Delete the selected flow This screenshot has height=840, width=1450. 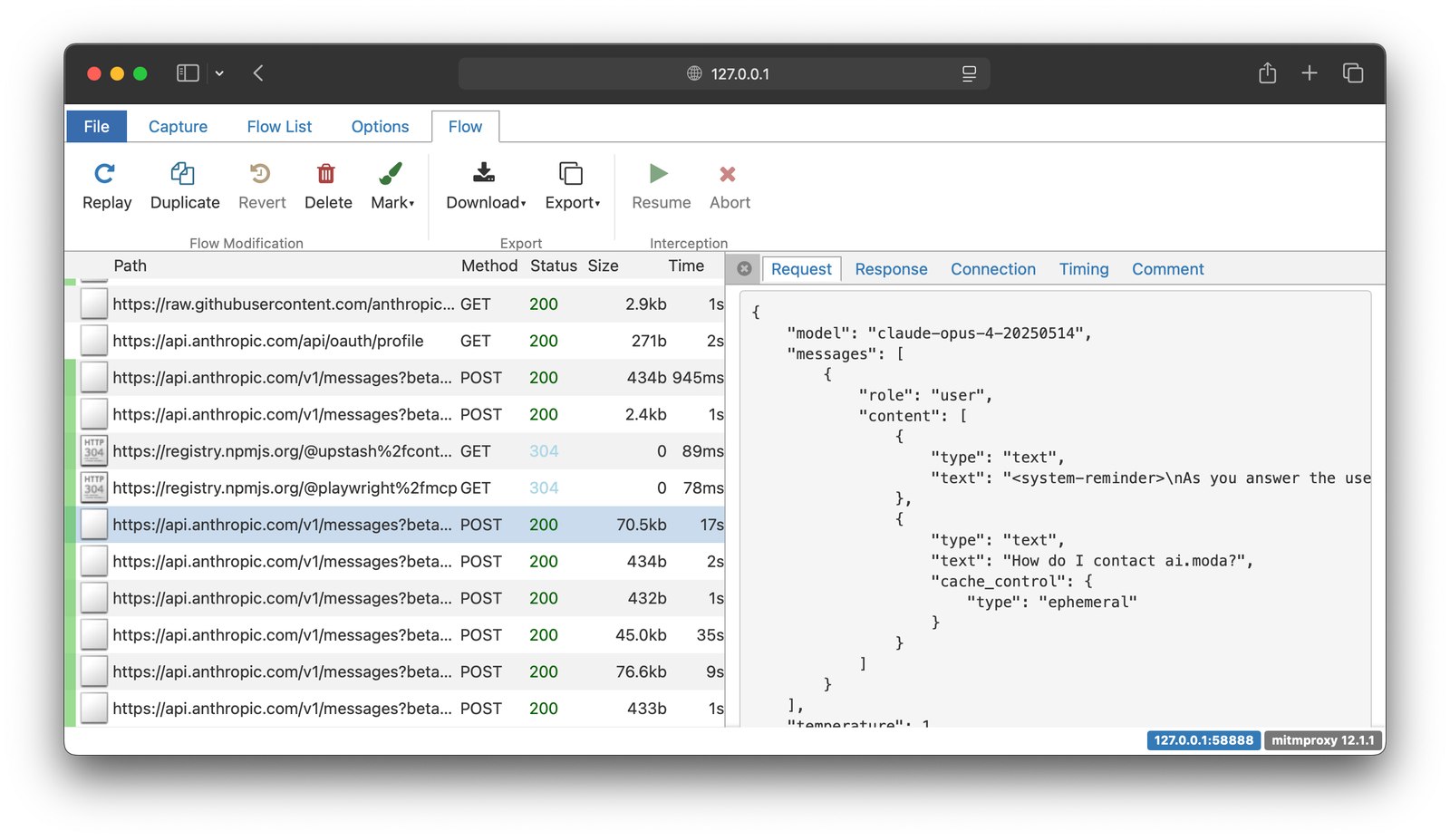point(327,186)
